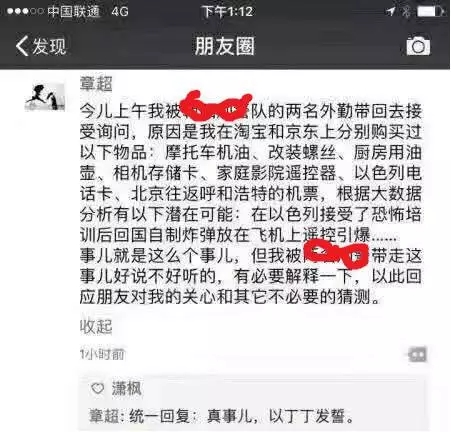This screenshot has height=432, width=451.
Task: Open 章超's profile avatar
Action: pos(45,97)
